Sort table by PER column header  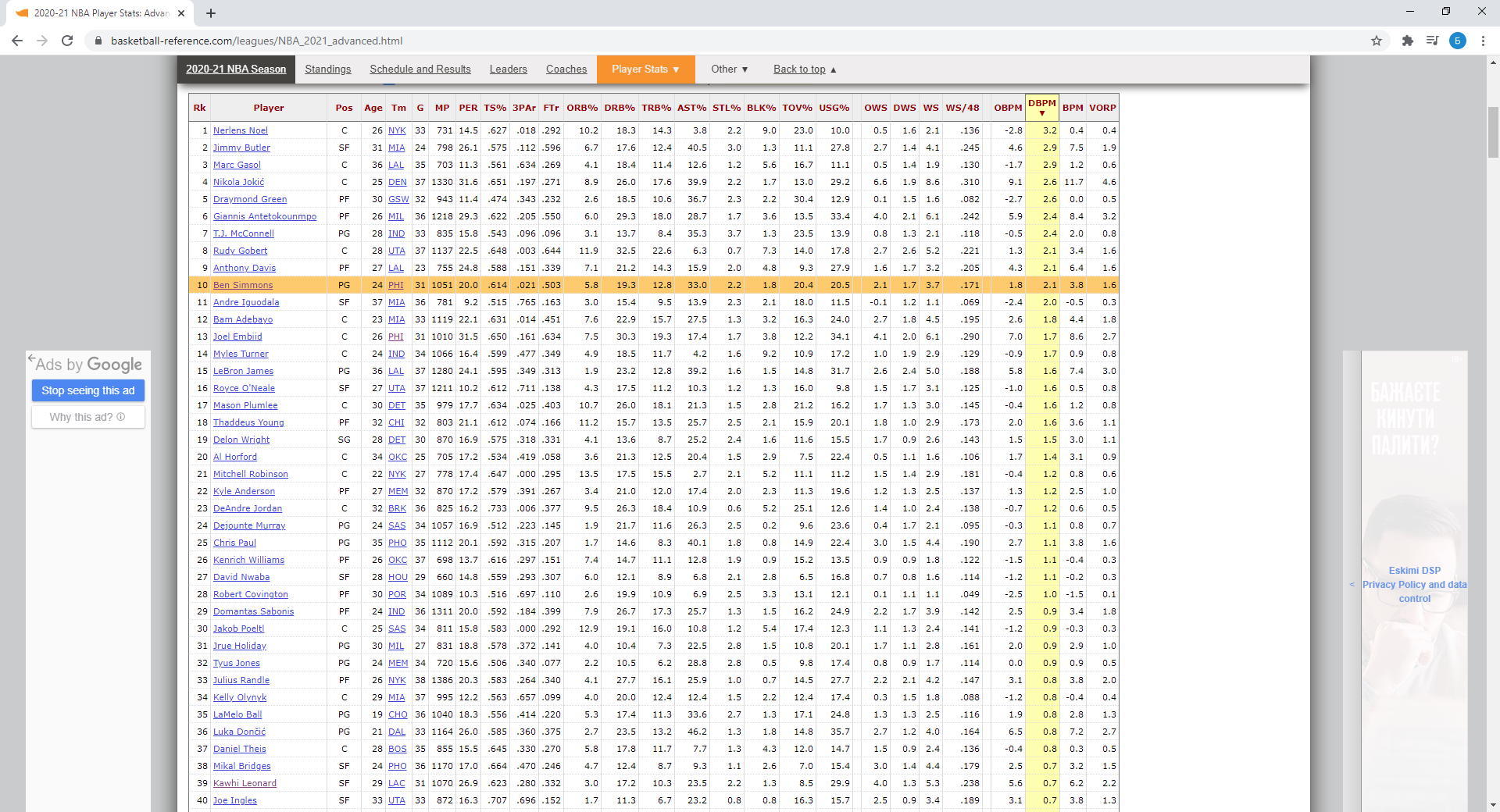pos(468,108)
